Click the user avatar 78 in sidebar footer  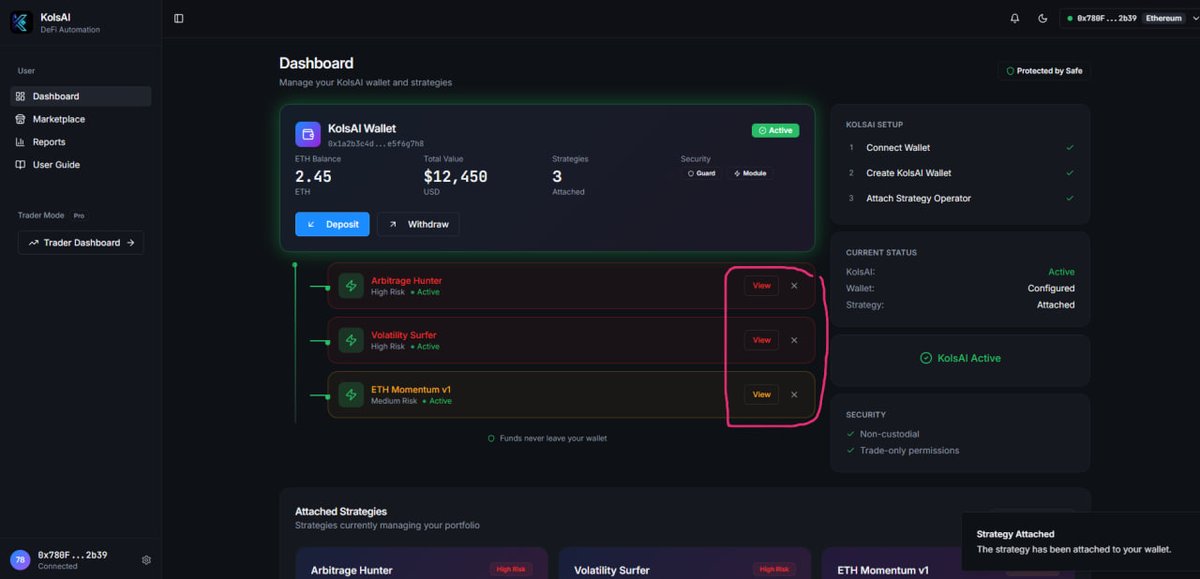[x=20, y=560]
